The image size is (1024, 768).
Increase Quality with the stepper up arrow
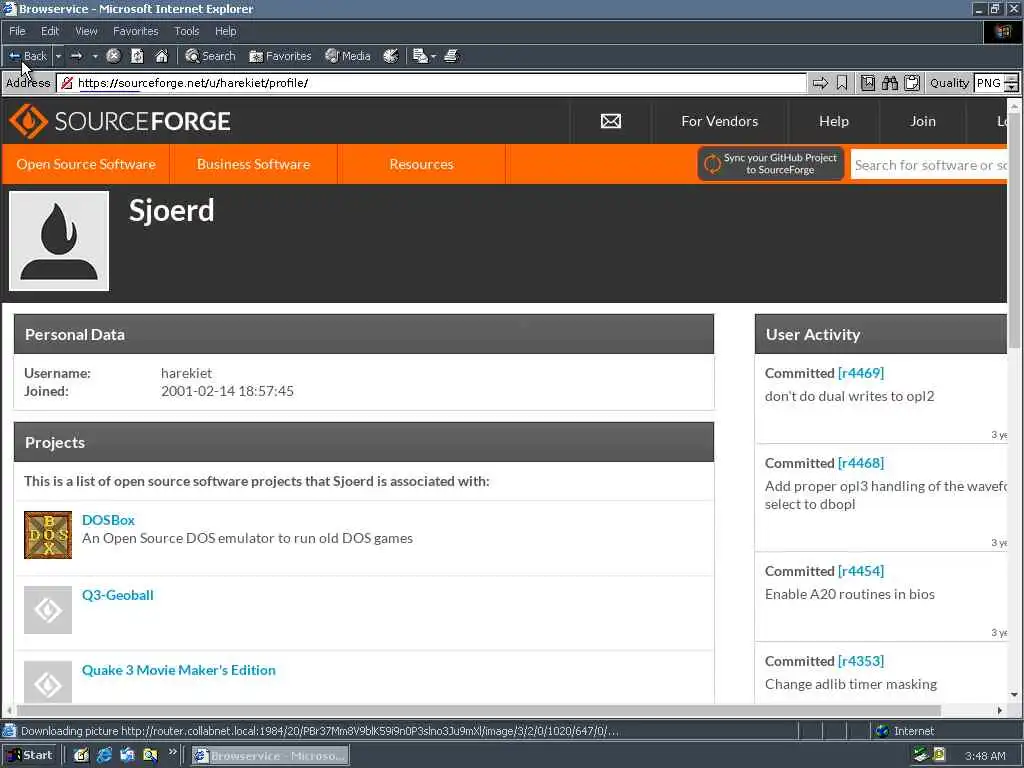coord(1012,78)
